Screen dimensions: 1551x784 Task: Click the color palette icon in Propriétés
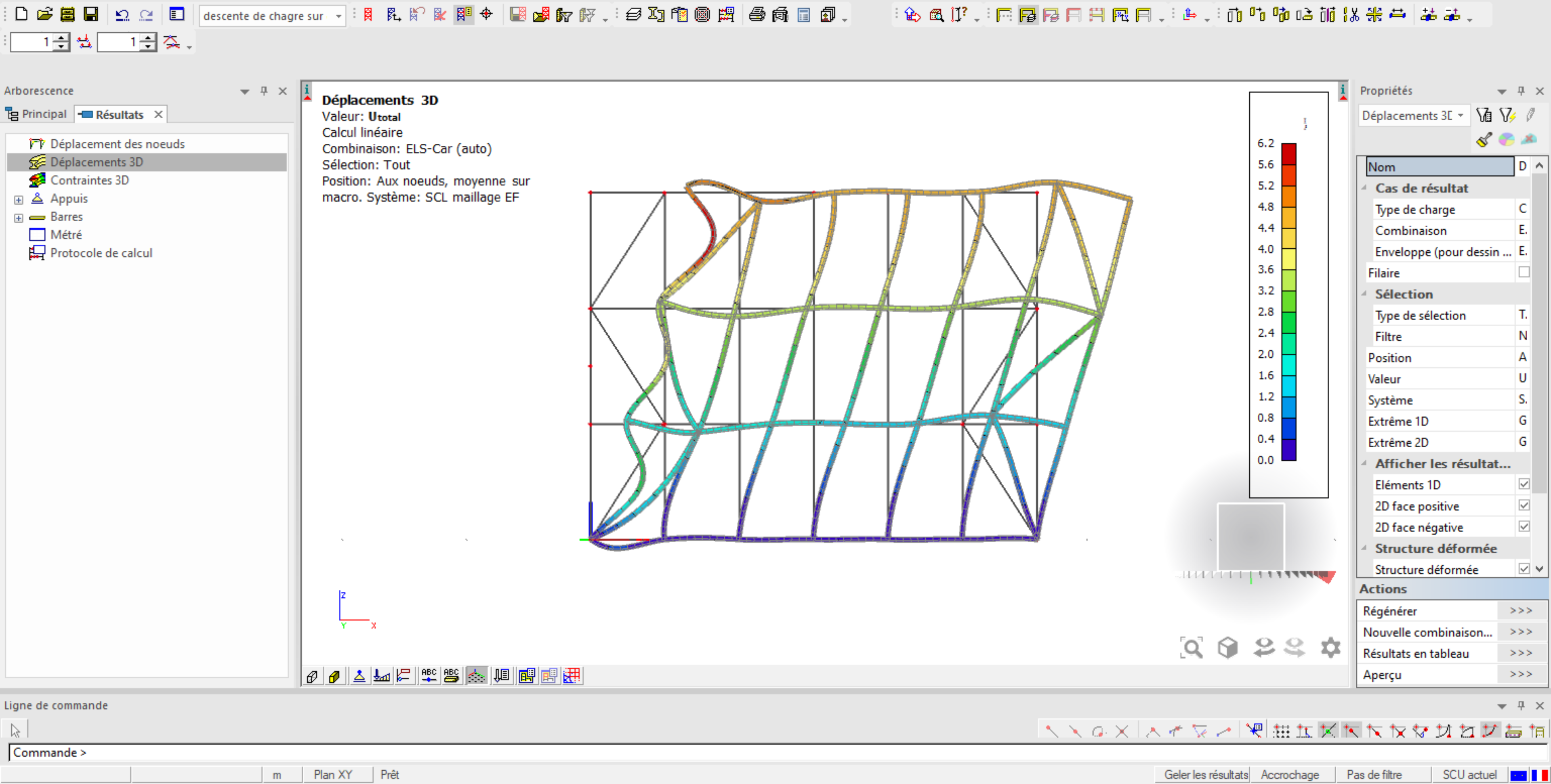coord(1507,140)
